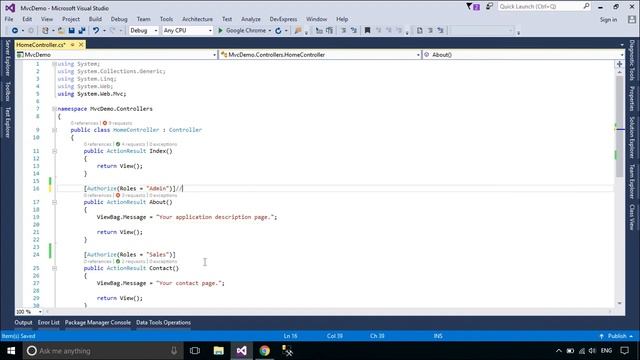Open the MvcDemo.Controllers.HomeController type dropdown

pos(320,55)
